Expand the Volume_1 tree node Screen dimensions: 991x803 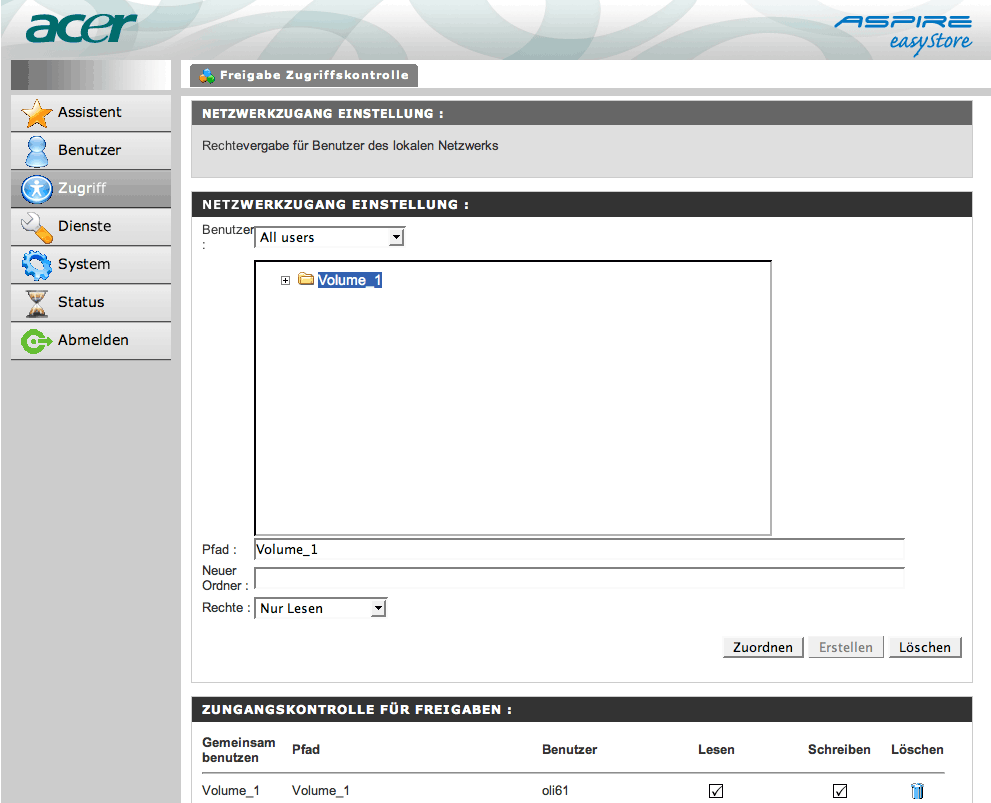point(286,280)
